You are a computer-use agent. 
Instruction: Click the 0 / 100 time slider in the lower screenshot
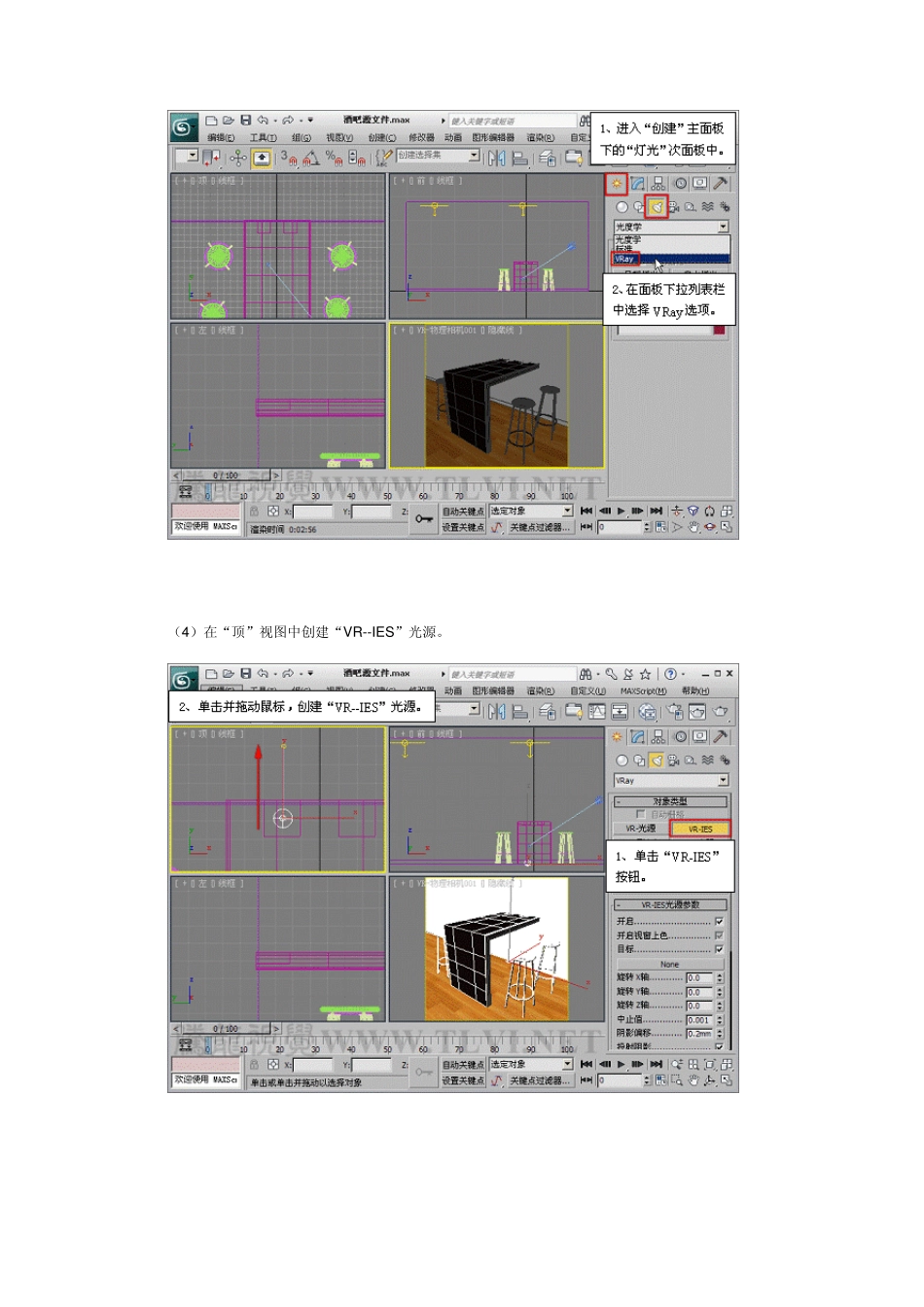[226, 1029]
